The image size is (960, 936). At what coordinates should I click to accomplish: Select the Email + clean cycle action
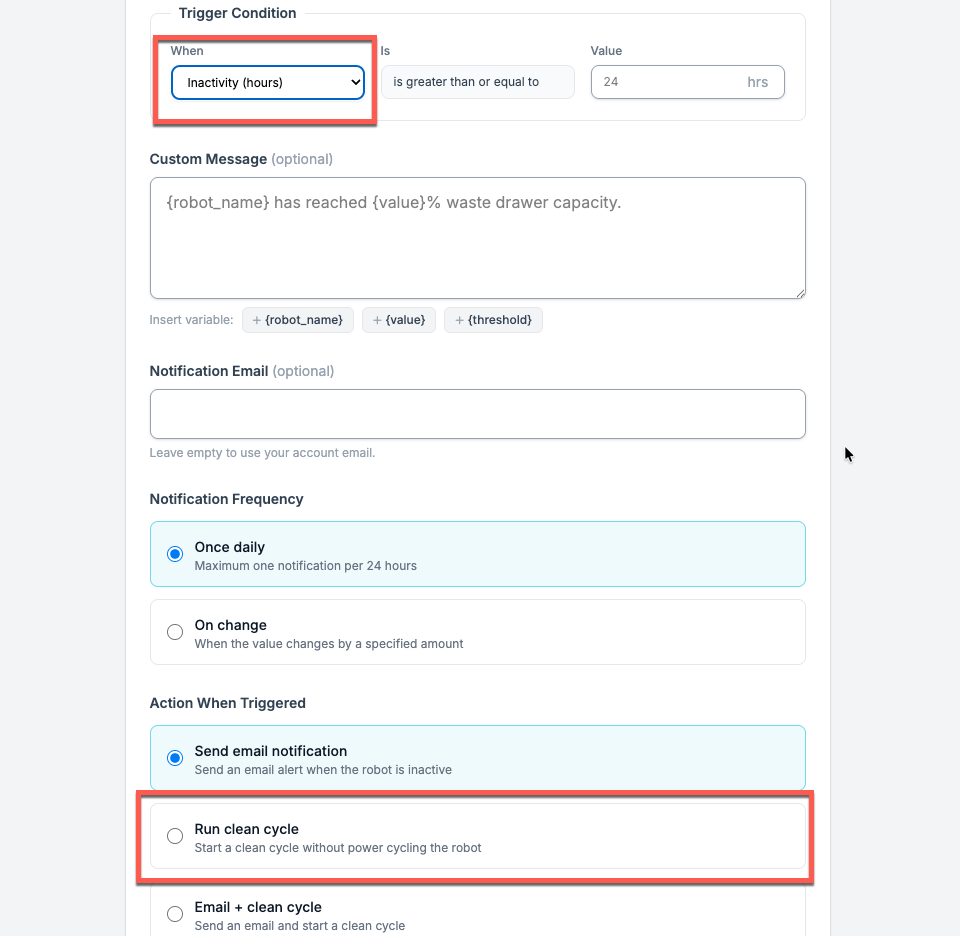coord(175,913)
